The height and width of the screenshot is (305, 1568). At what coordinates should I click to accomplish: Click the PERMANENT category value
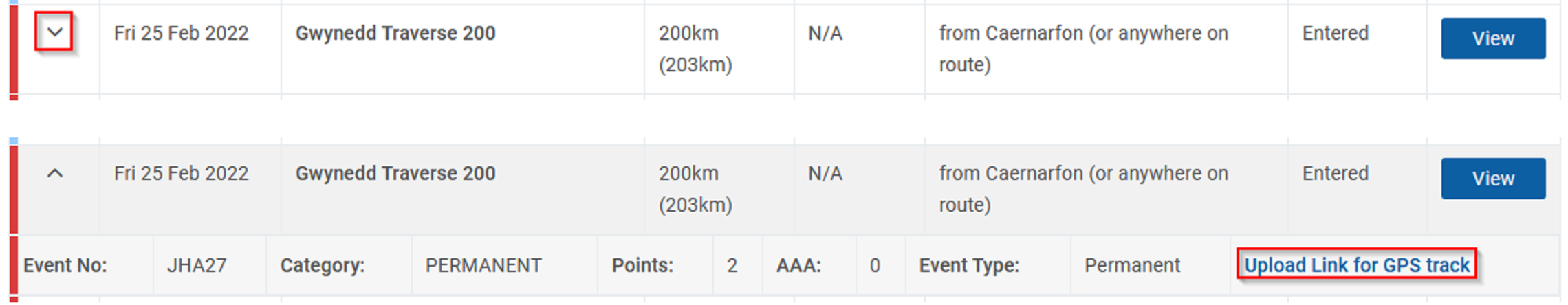coord(483,265)
